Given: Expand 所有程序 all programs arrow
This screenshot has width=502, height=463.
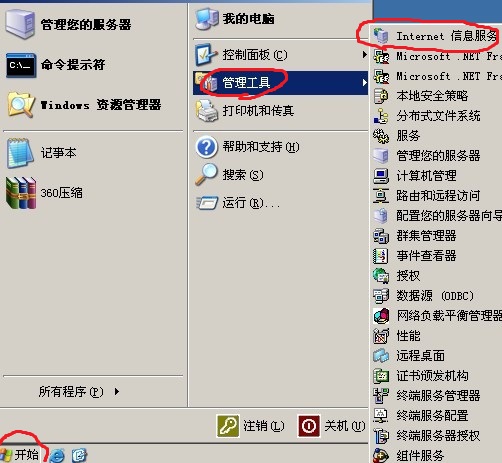Looking at the screenshot, I should [116, 391].
